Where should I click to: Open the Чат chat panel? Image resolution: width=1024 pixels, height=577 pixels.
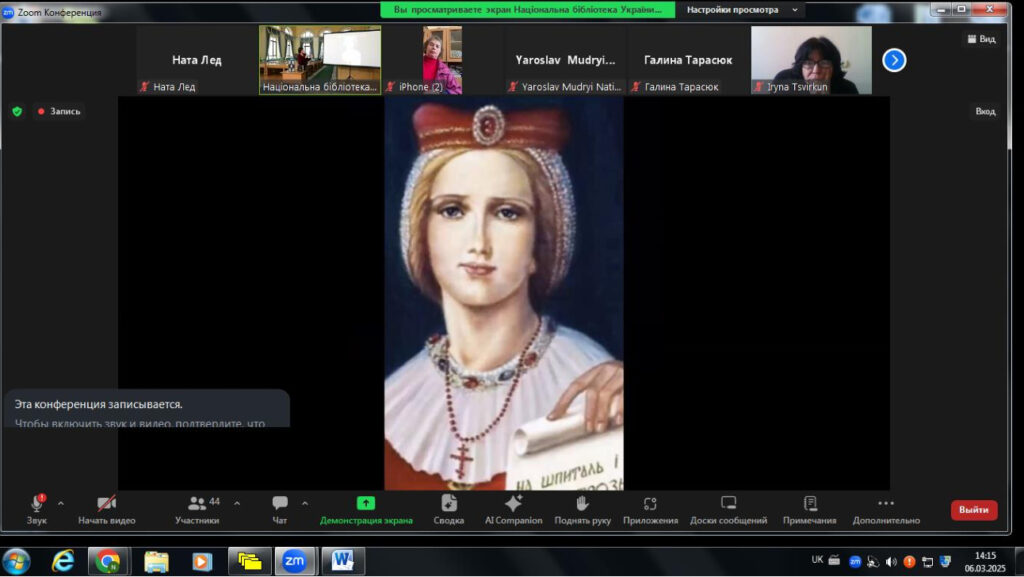coord(280,509)
